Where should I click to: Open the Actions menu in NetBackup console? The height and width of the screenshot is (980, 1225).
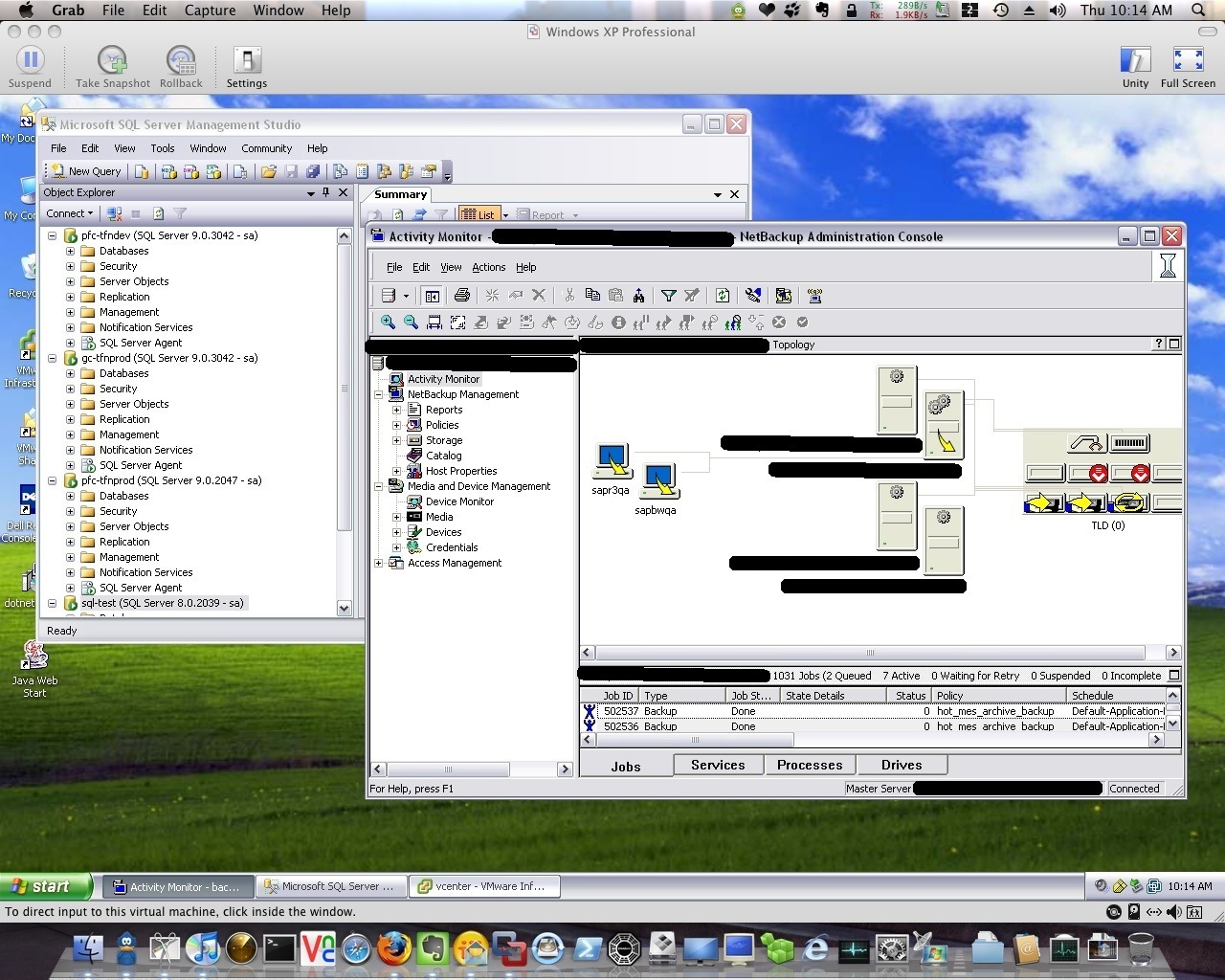tap(488, 267)
